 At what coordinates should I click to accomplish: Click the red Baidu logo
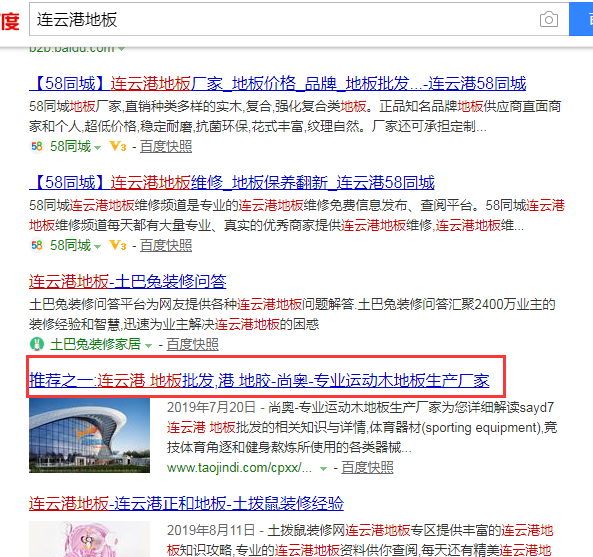click(9, 21)
